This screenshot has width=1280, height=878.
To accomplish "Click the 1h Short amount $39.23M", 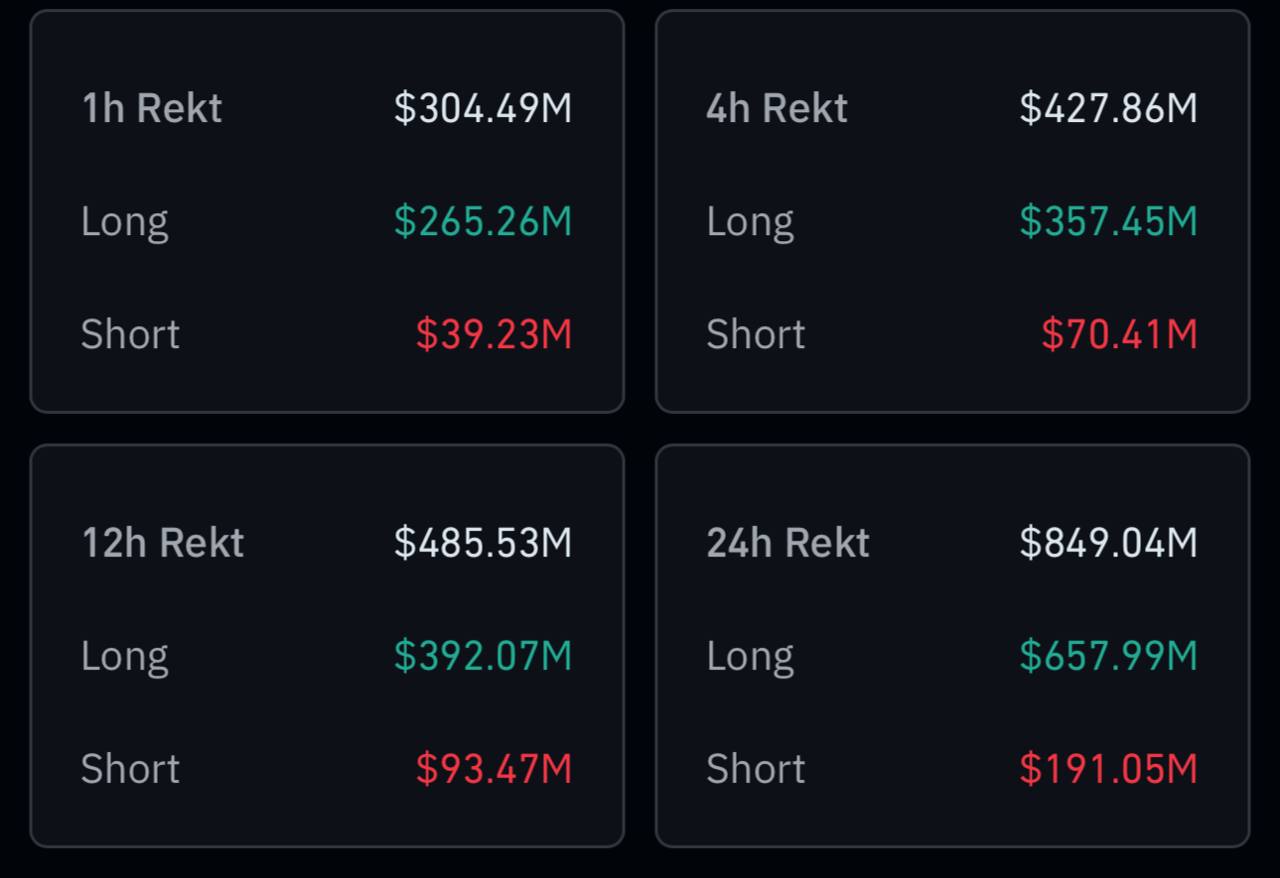I will click(x=494, y=334).
